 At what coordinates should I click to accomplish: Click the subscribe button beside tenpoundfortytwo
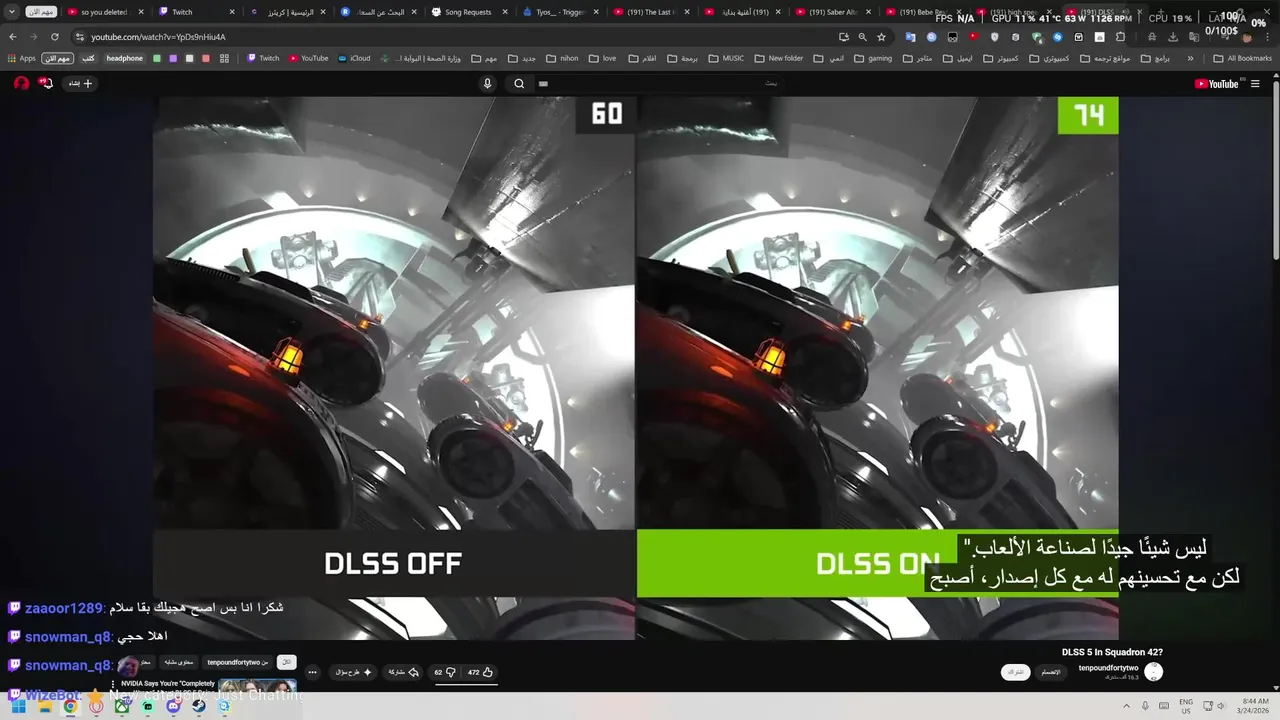pyautogui.click(x=1016, y=672)
